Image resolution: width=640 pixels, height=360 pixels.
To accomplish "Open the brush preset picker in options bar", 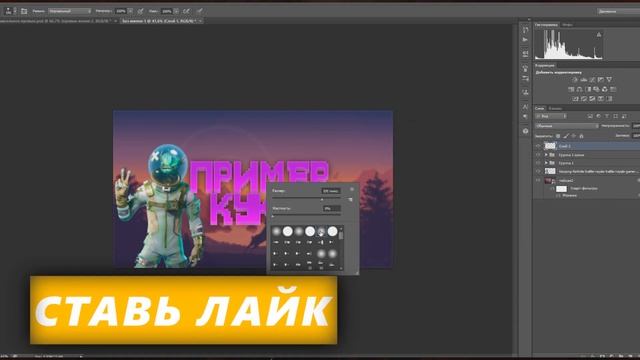I will click(10, 11).
